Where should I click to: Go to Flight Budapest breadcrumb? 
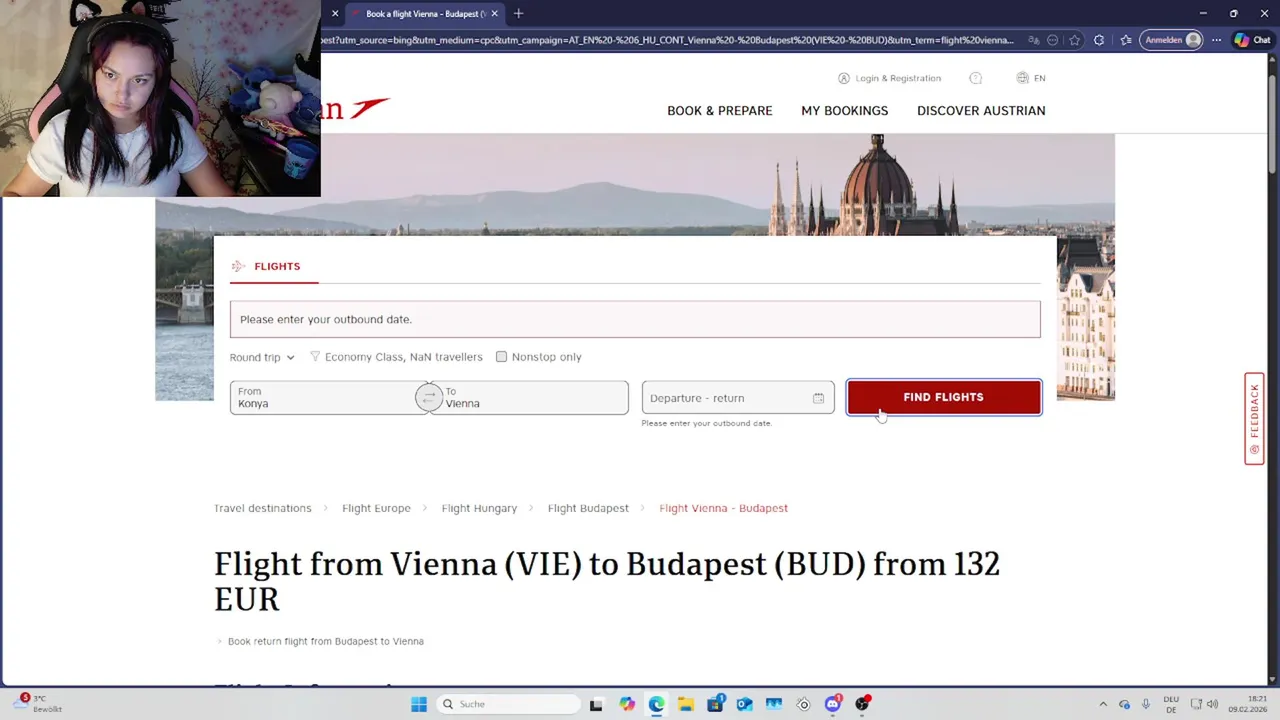coord(588,508)
